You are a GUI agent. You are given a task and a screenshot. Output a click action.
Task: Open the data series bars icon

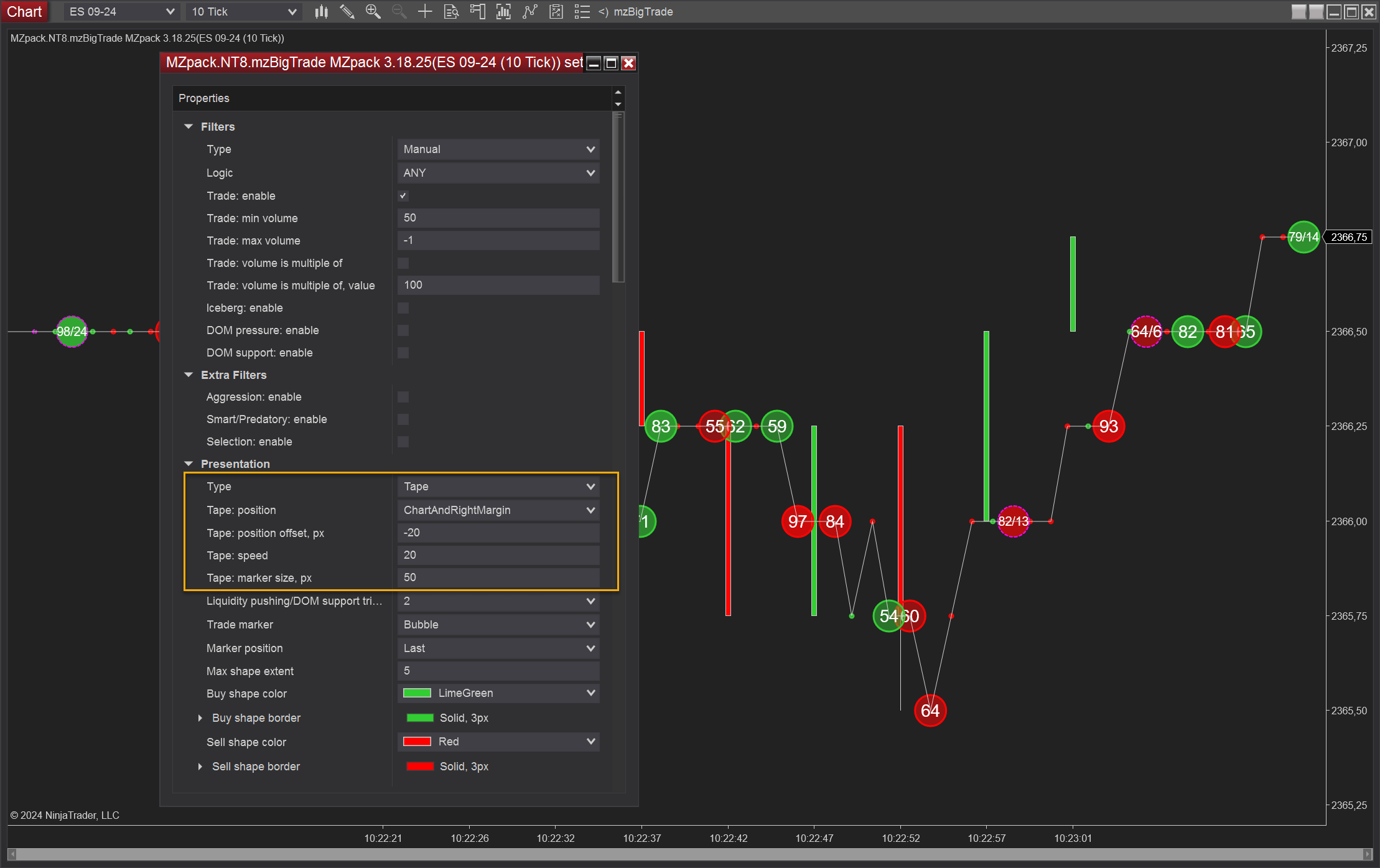[x=503, y=12]
